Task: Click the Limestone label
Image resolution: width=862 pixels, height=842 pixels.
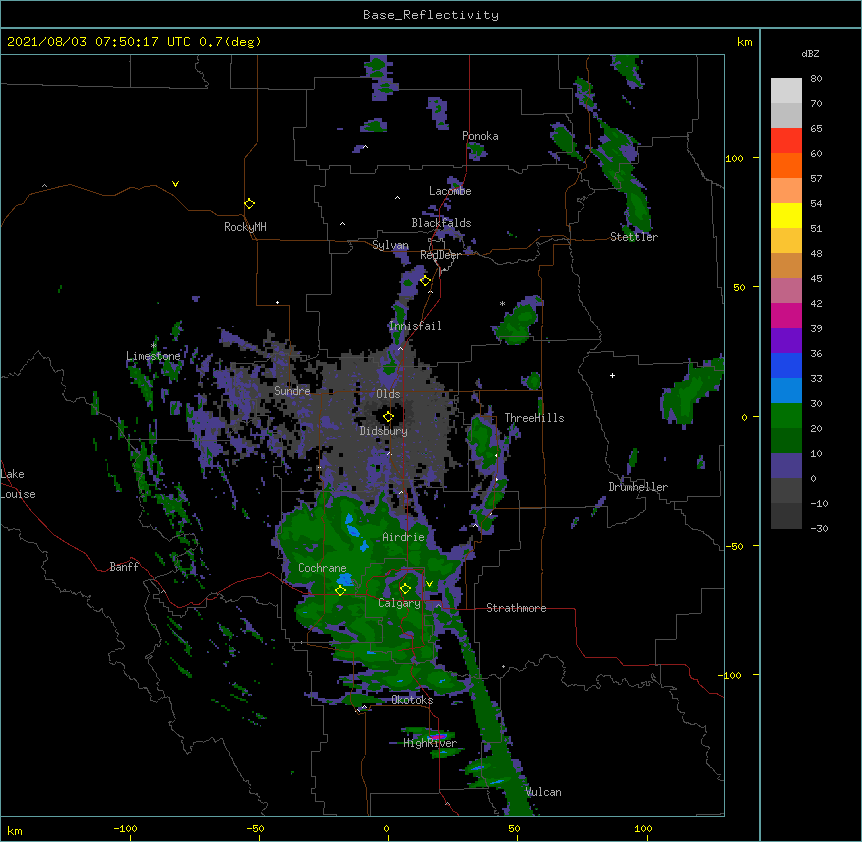Action: click(x=153, y=356)
